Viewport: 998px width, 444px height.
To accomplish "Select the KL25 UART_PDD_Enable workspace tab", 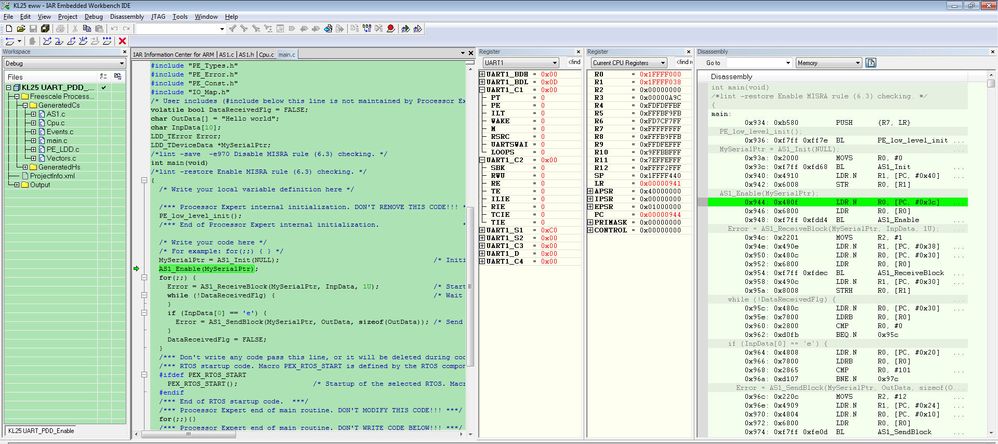I will pos(41,431).
